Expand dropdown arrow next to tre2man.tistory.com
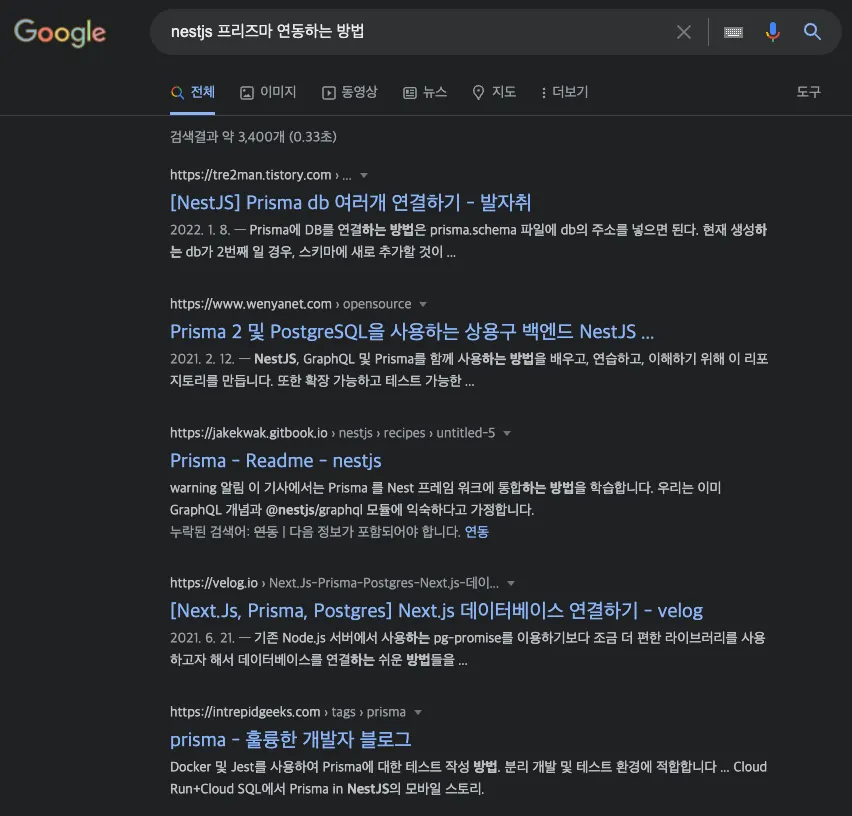 [364, 175]
